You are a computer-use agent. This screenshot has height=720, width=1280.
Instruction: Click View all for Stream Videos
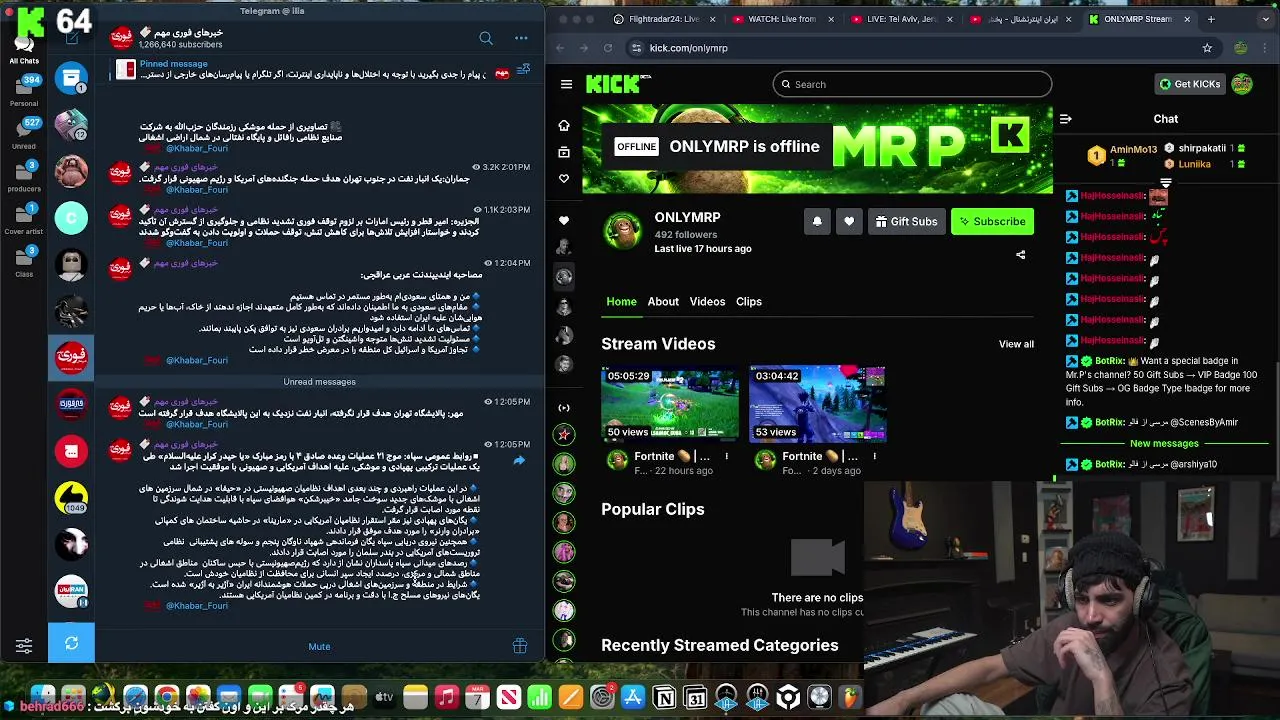click(x=1016, y=344)
